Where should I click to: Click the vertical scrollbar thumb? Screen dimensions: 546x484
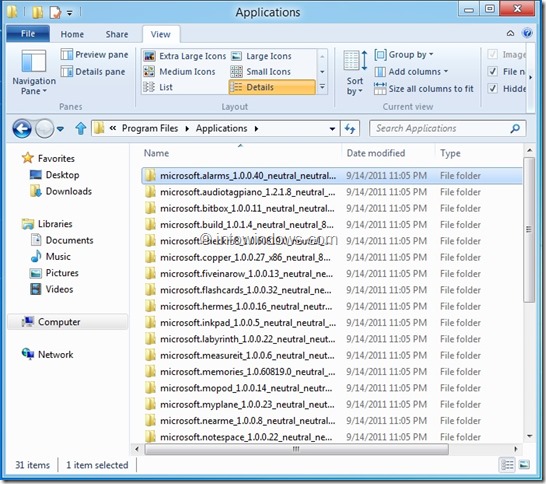click(529, 229)
